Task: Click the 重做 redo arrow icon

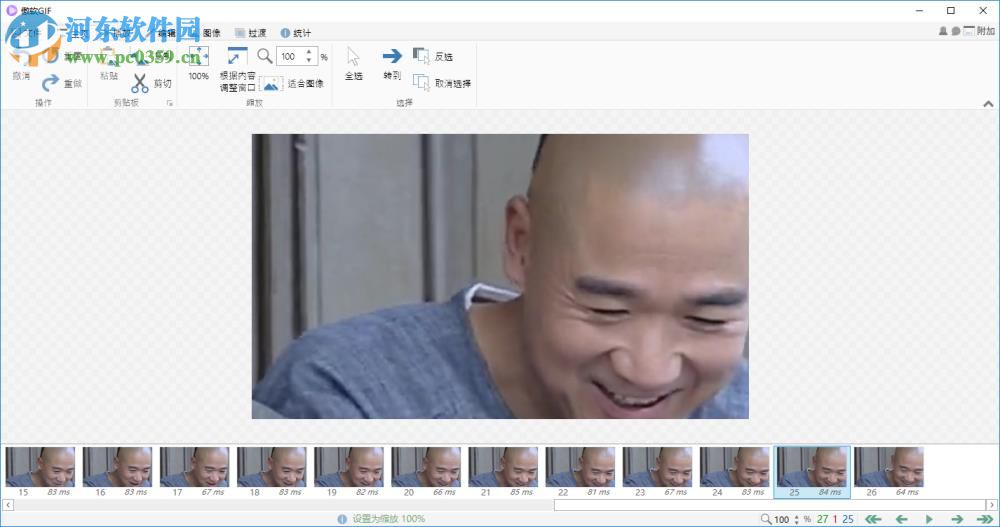Action: pos(50,83)
